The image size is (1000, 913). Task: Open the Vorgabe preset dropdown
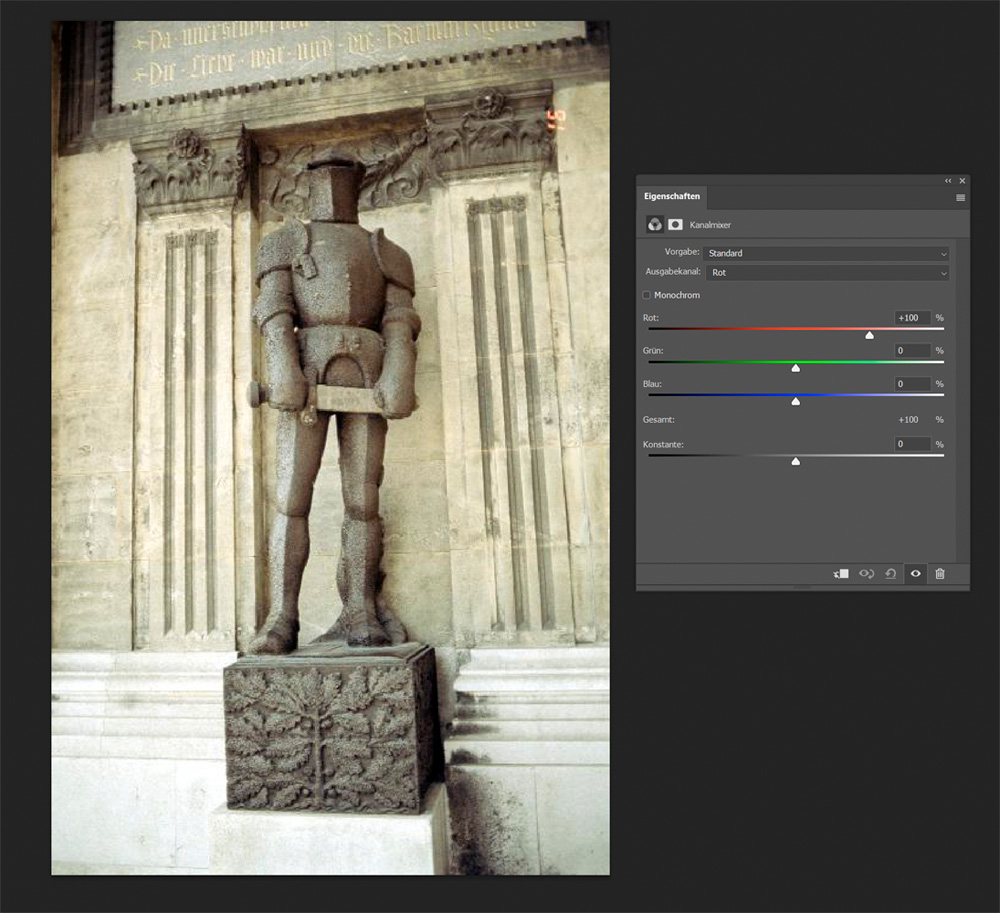pos(826,253)
